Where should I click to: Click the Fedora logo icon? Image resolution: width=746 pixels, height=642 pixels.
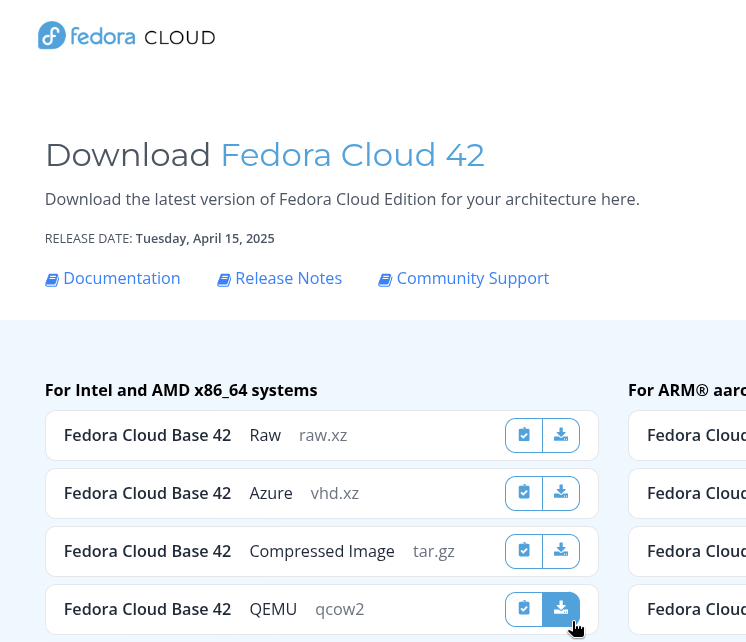point(51,35)
